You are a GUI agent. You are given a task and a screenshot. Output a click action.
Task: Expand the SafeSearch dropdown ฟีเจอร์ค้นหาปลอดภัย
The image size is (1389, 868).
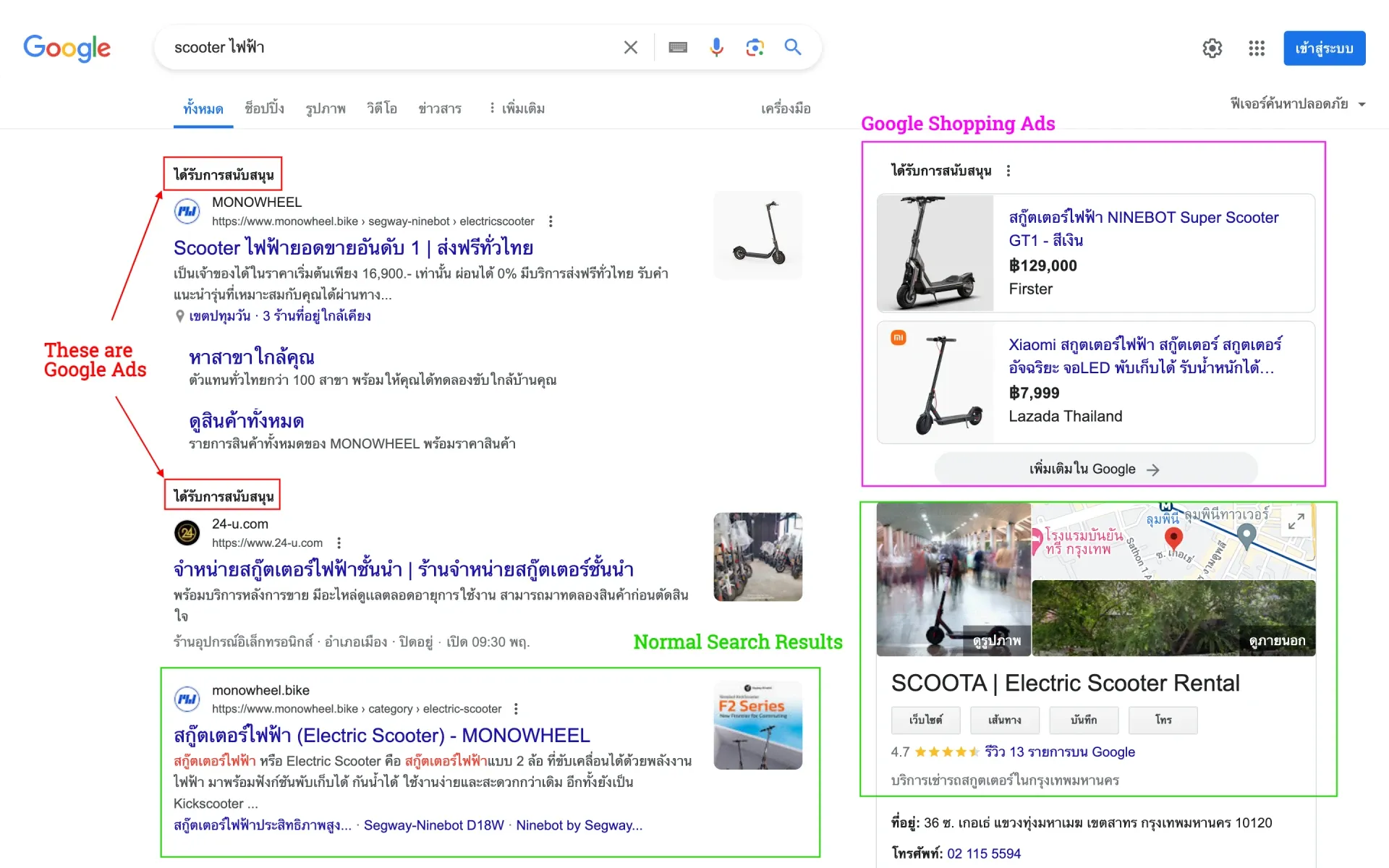click(1298, 104)
